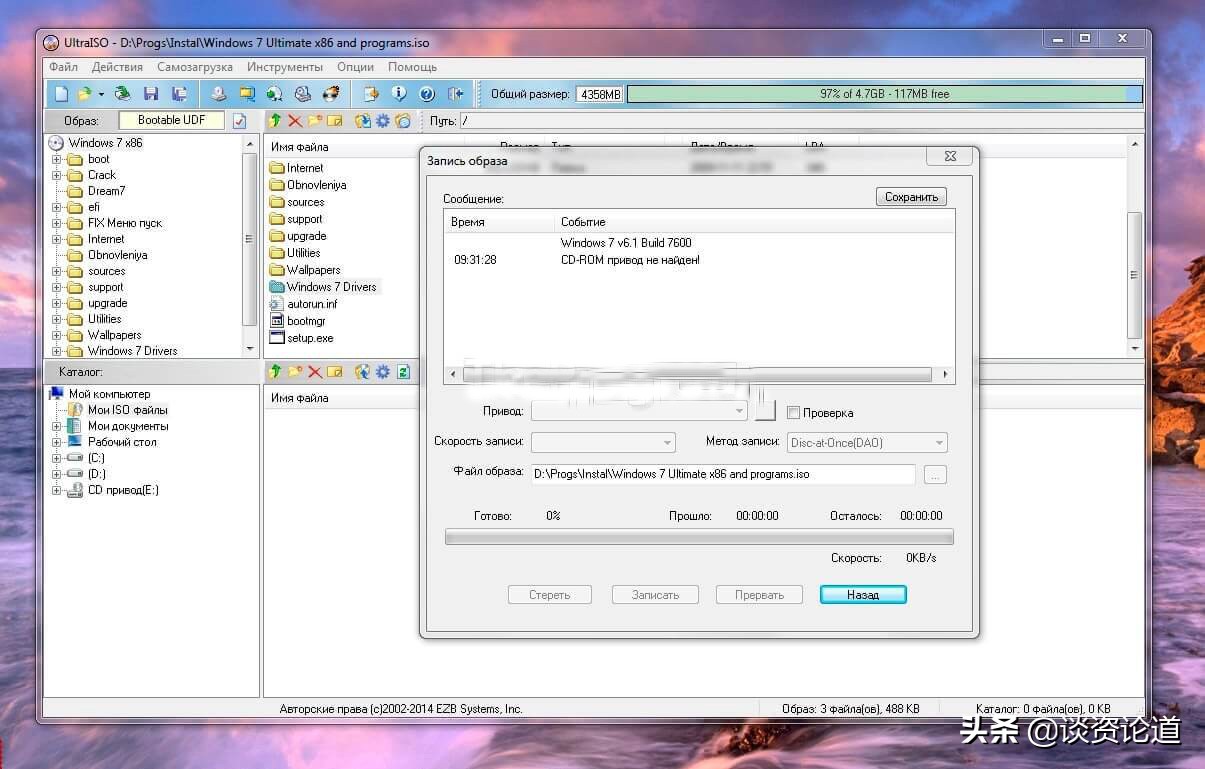Click the Info icon in main toolbar

(x=399, y=94)
